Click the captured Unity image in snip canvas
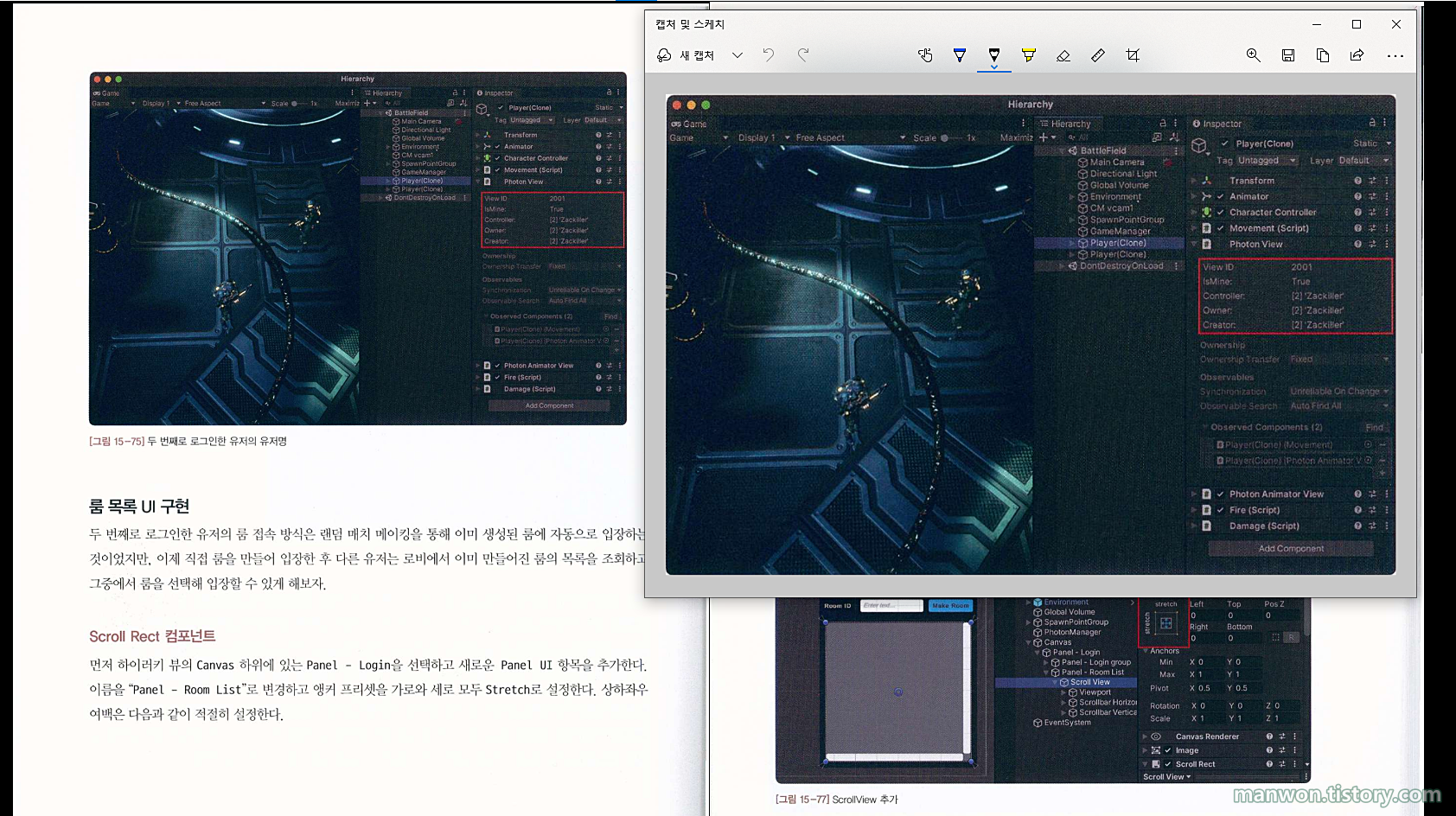1456x816 pixels. click(1031, 335)
